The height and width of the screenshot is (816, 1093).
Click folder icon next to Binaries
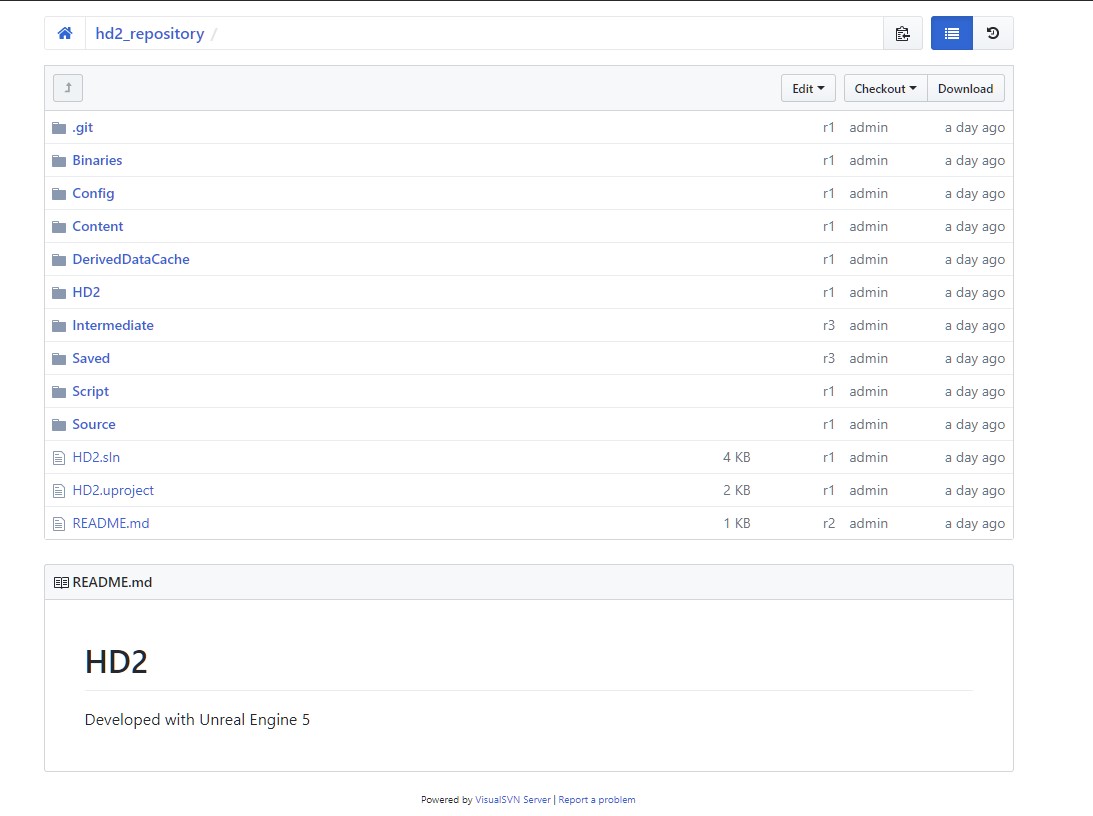59,161
